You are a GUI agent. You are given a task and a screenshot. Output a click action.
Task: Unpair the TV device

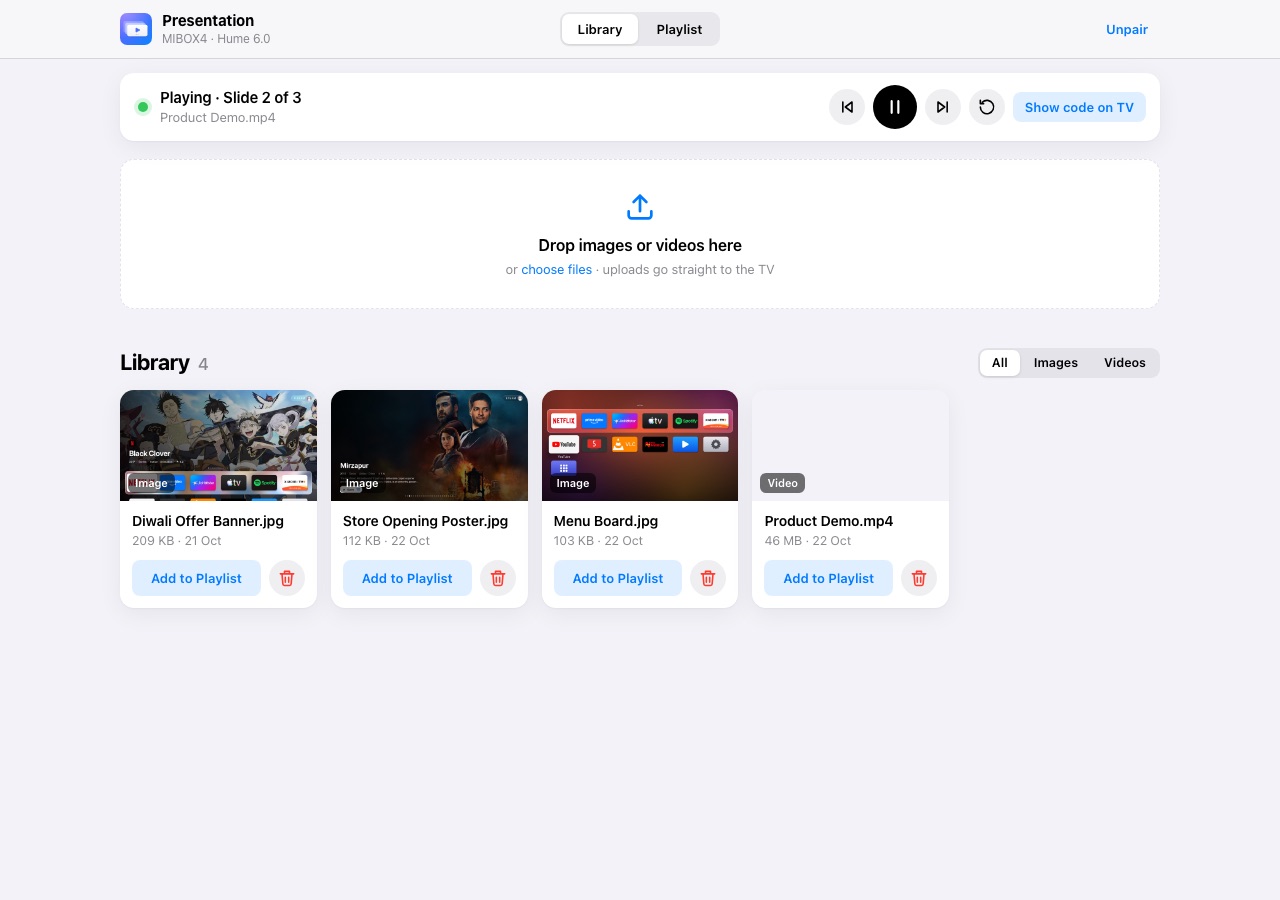[1127, 29]
